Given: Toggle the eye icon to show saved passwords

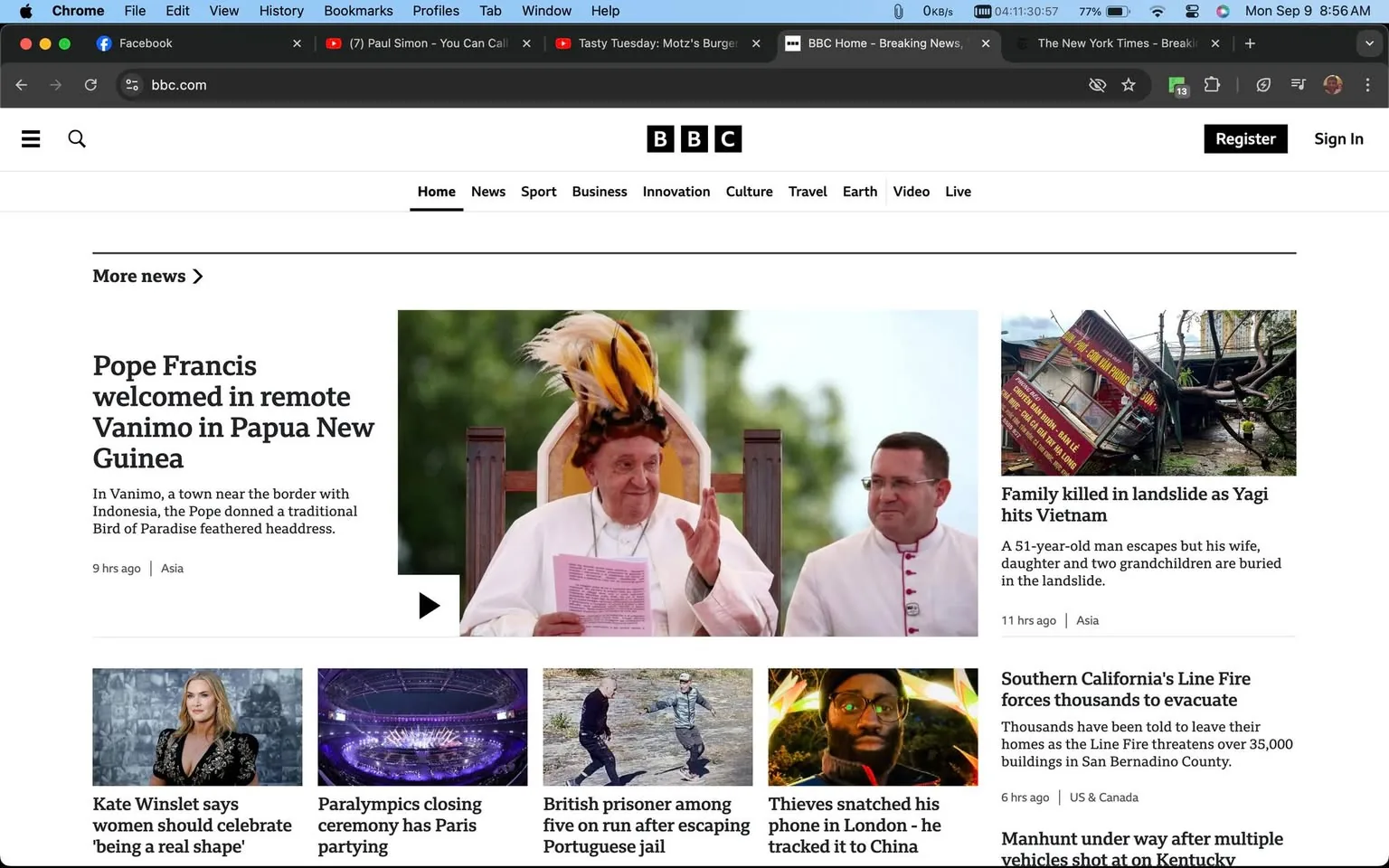Looking at the screenshot, I should 1097,84.
